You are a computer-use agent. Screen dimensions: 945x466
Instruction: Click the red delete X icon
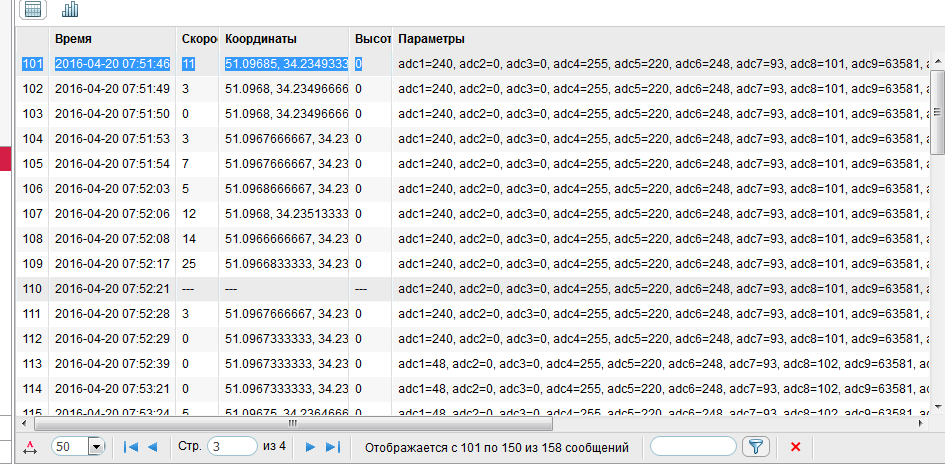pyautogui.click(x=796, y=447)
